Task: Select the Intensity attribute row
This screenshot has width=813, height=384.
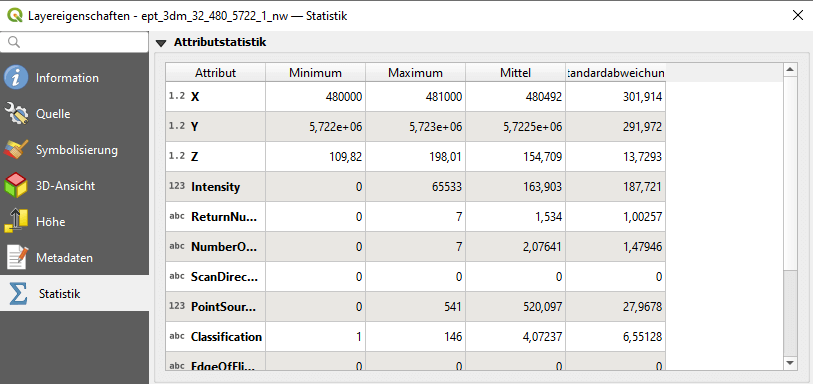Action: 415,187
